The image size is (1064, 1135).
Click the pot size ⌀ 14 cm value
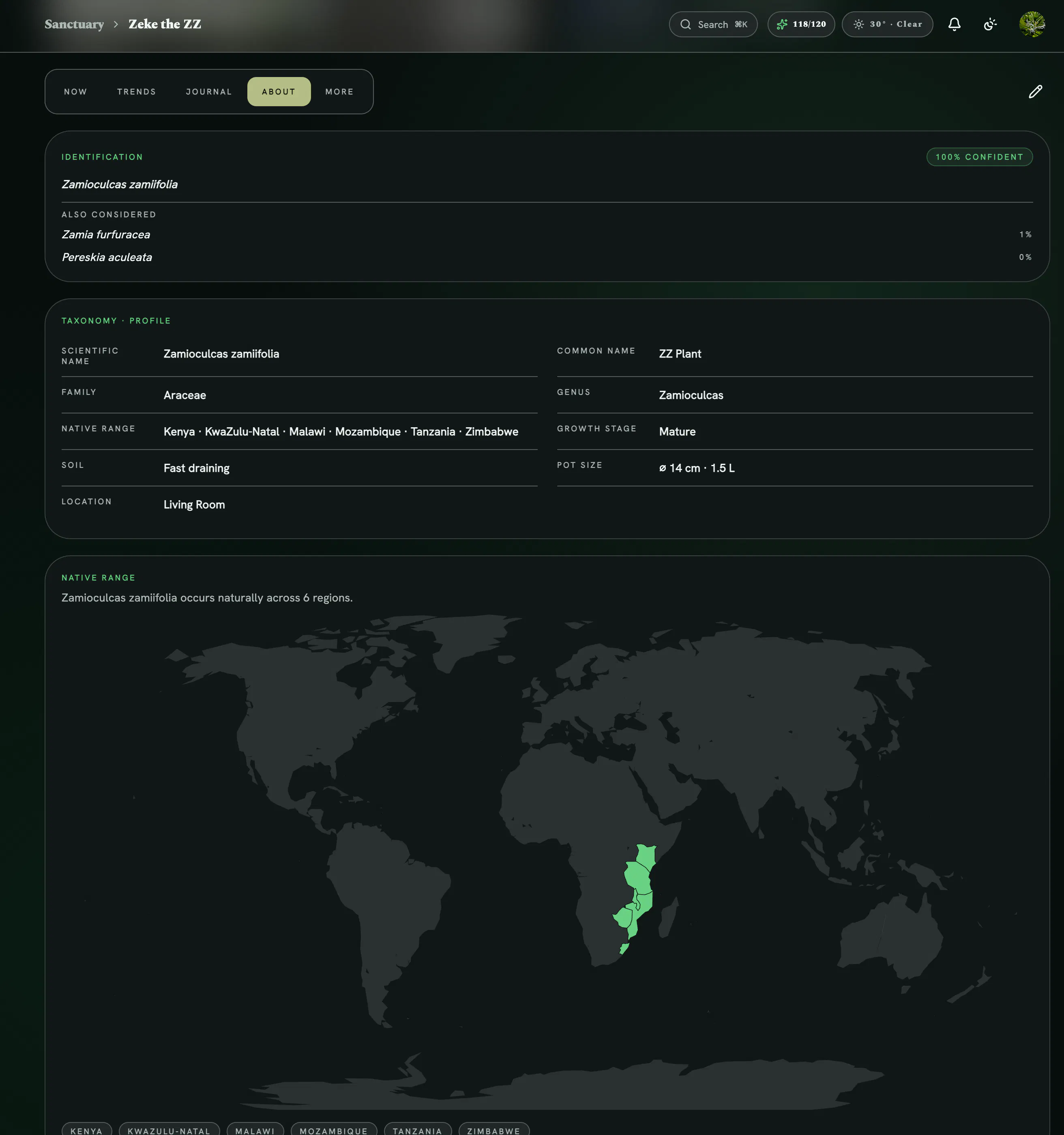[x=697, y=468]
